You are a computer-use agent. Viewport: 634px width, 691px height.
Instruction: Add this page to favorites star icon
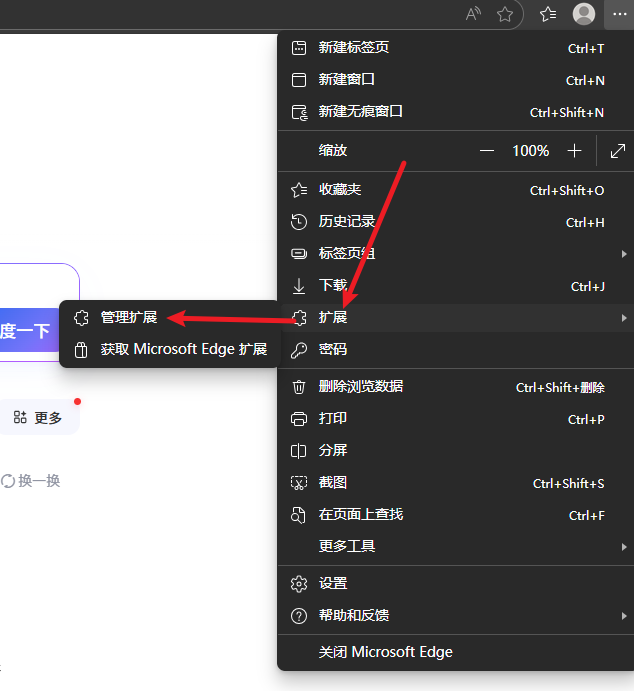point(504,14)
